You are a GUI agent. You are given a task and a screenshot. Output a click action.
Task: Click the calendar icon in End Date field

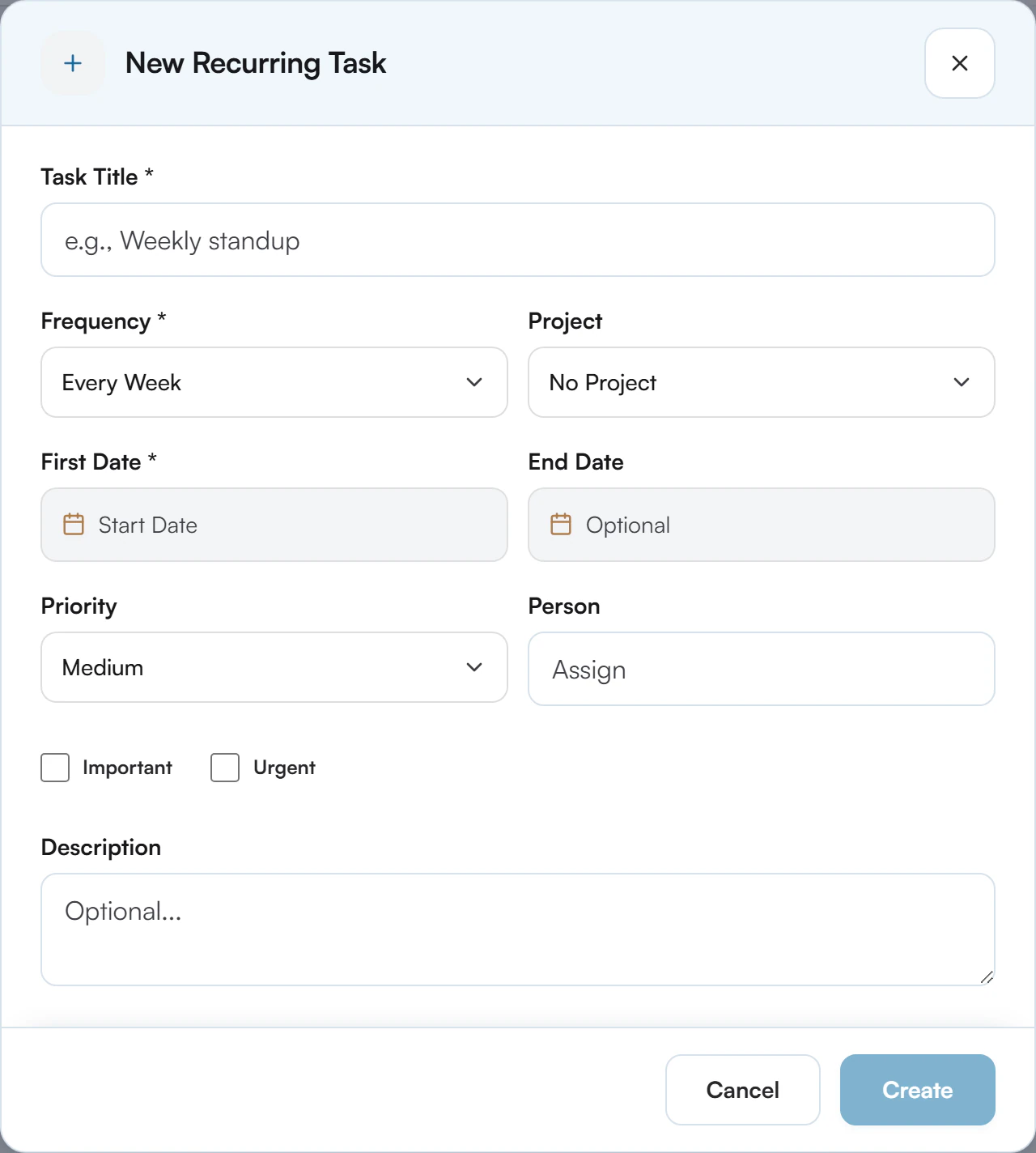coord(561,525)
